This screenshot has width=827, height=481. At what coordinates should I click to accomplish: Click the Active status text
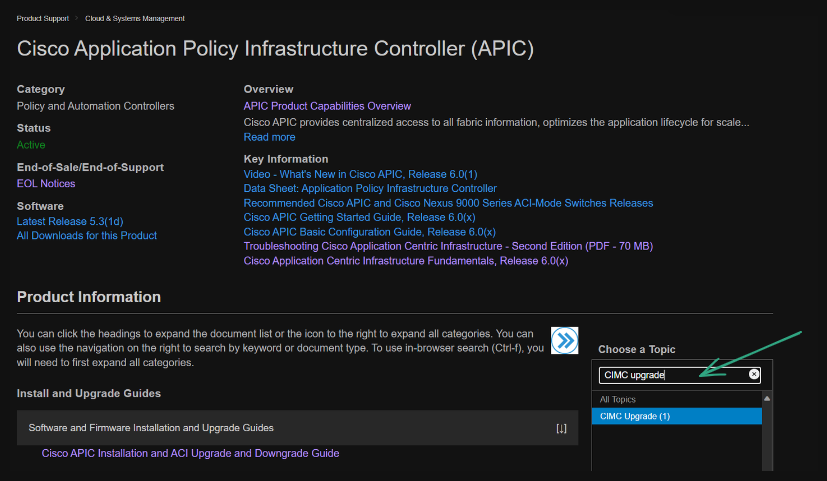(31, 145)
